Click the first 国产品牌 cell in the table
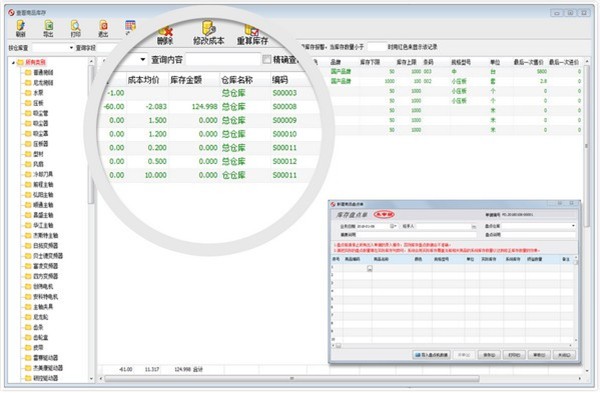 pyautogui.click(x=341, y=72)
